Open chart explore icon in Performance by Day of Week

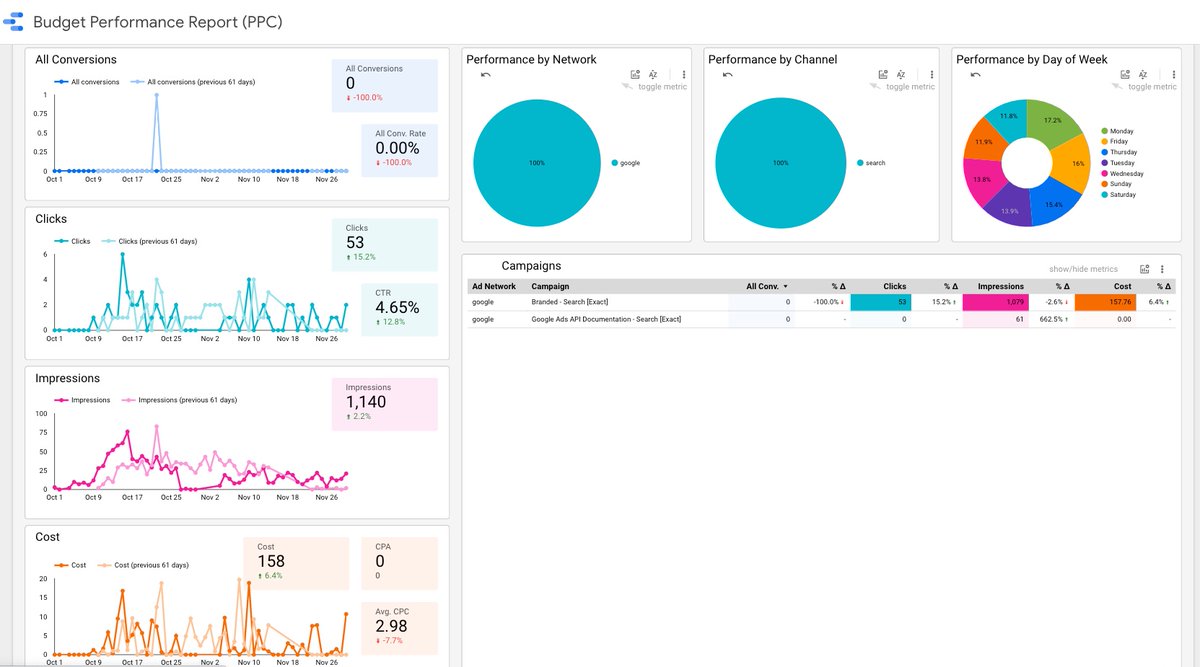pos(1125,74)
